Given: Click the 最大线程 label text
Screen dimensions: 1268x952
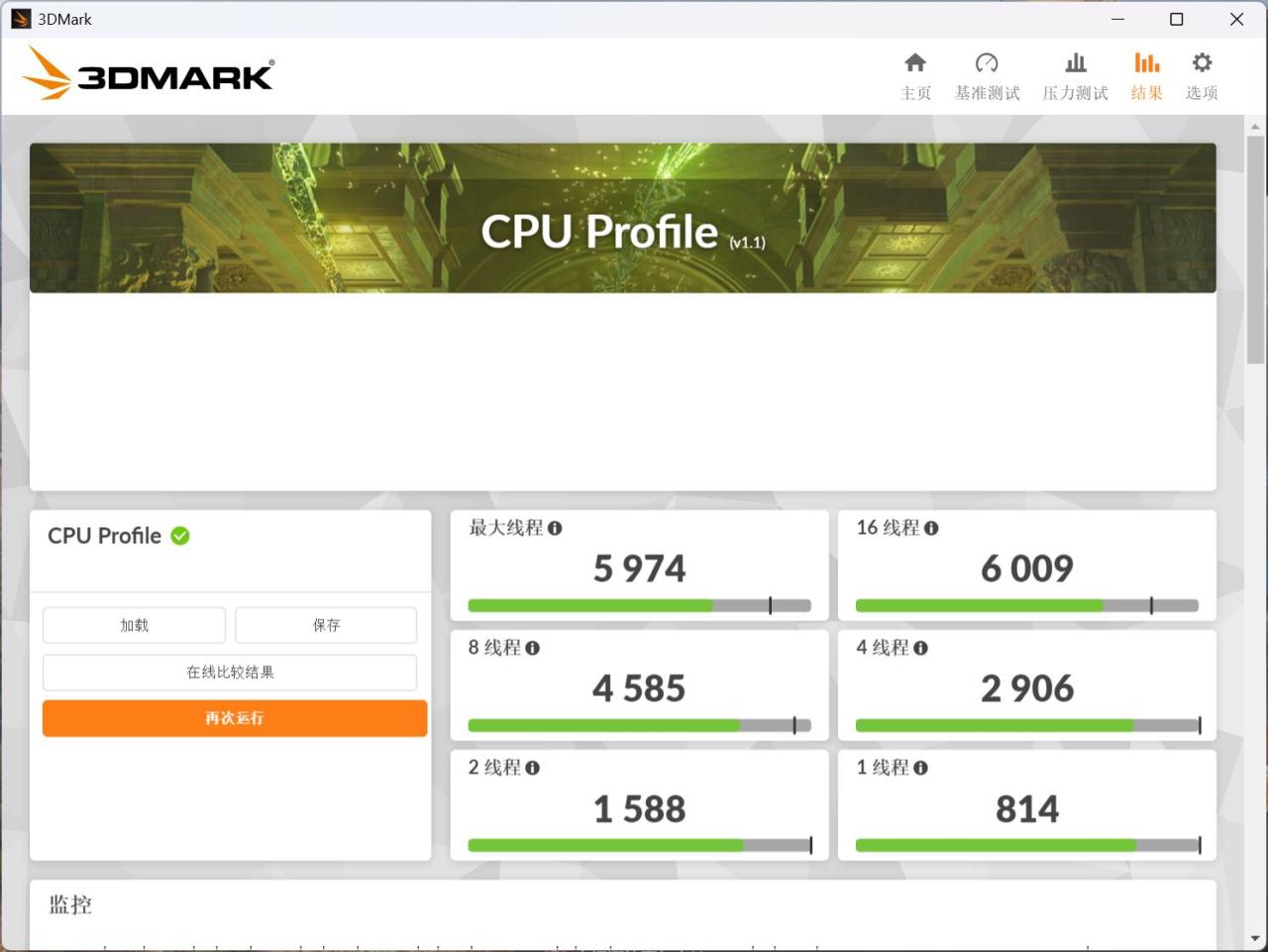Looking at the screenshot, I should pos(505,528).
